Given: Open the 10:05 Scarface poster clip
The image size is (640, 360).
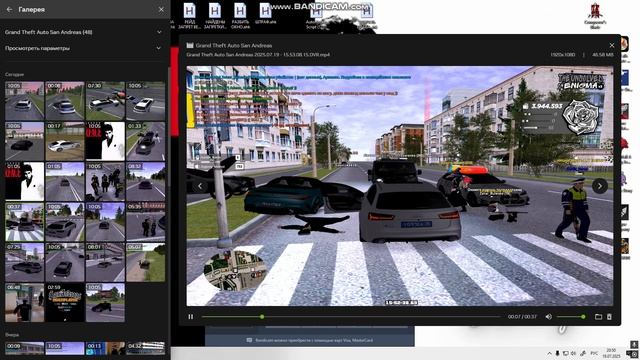Looking at the screenshot, I should click(105, 141).
